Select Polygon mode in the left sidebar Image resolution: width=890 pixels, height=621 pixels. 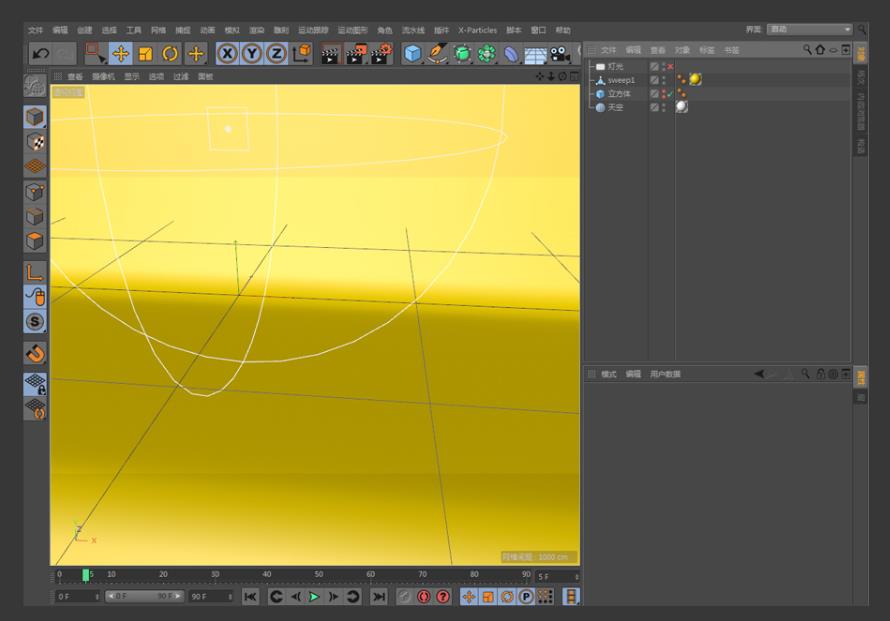[35, 241]
